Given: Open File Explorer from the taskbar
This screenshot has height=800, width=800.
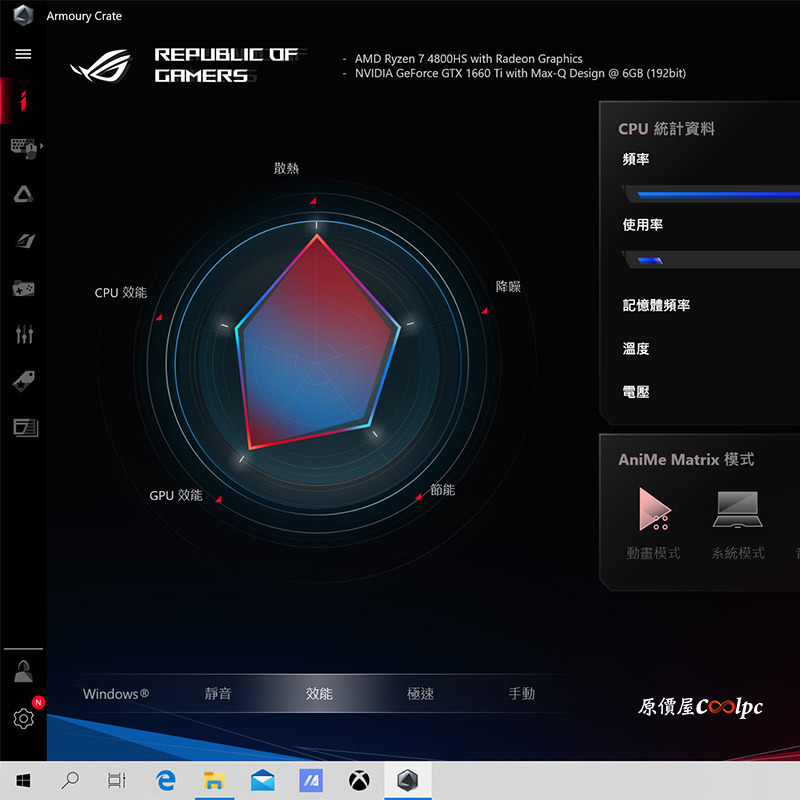Looking at the screenshot, I should (x=214, y=780).
